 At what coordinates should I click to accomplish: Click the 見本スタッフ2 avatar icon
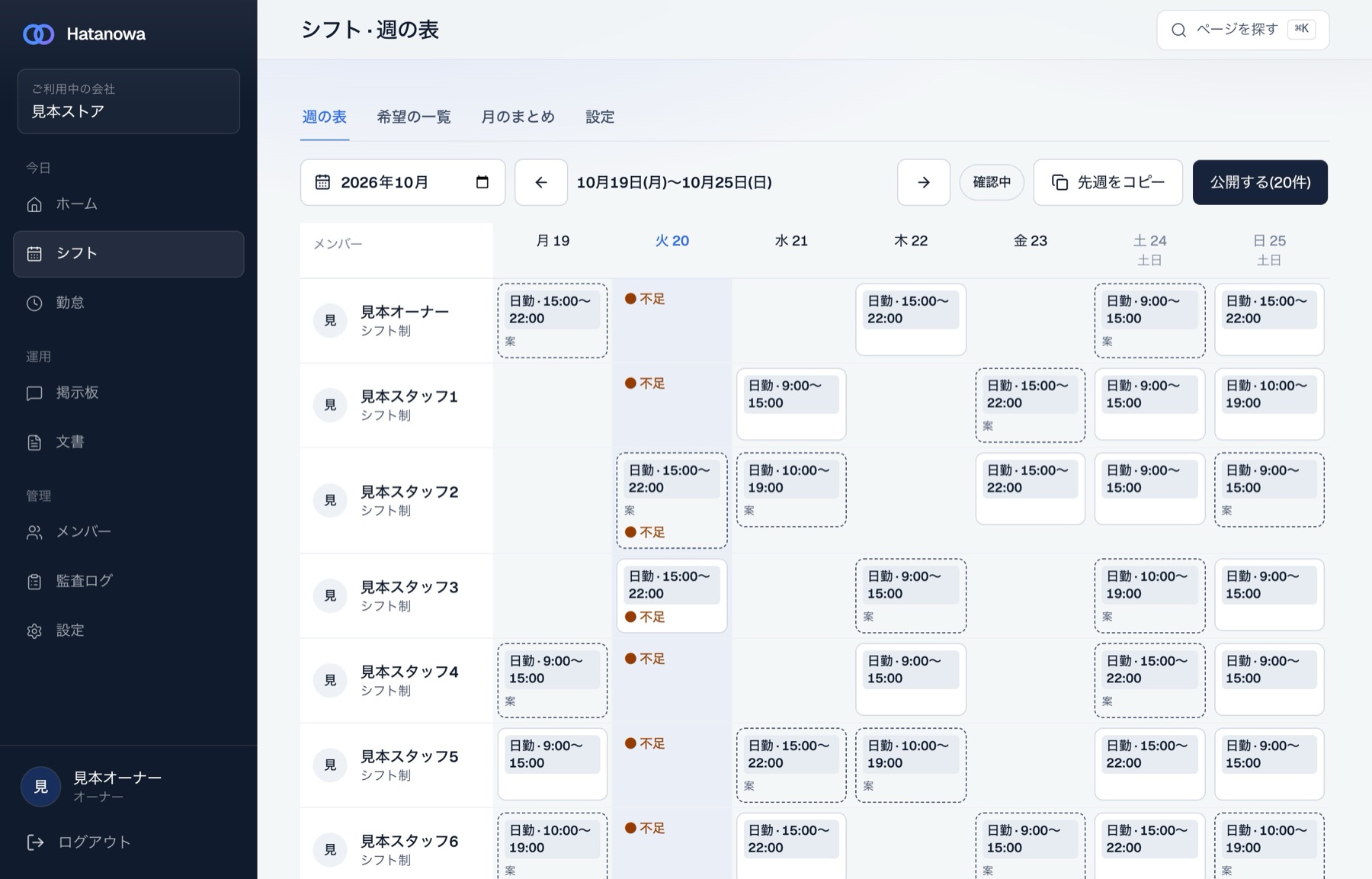click(x=330, y=500)
